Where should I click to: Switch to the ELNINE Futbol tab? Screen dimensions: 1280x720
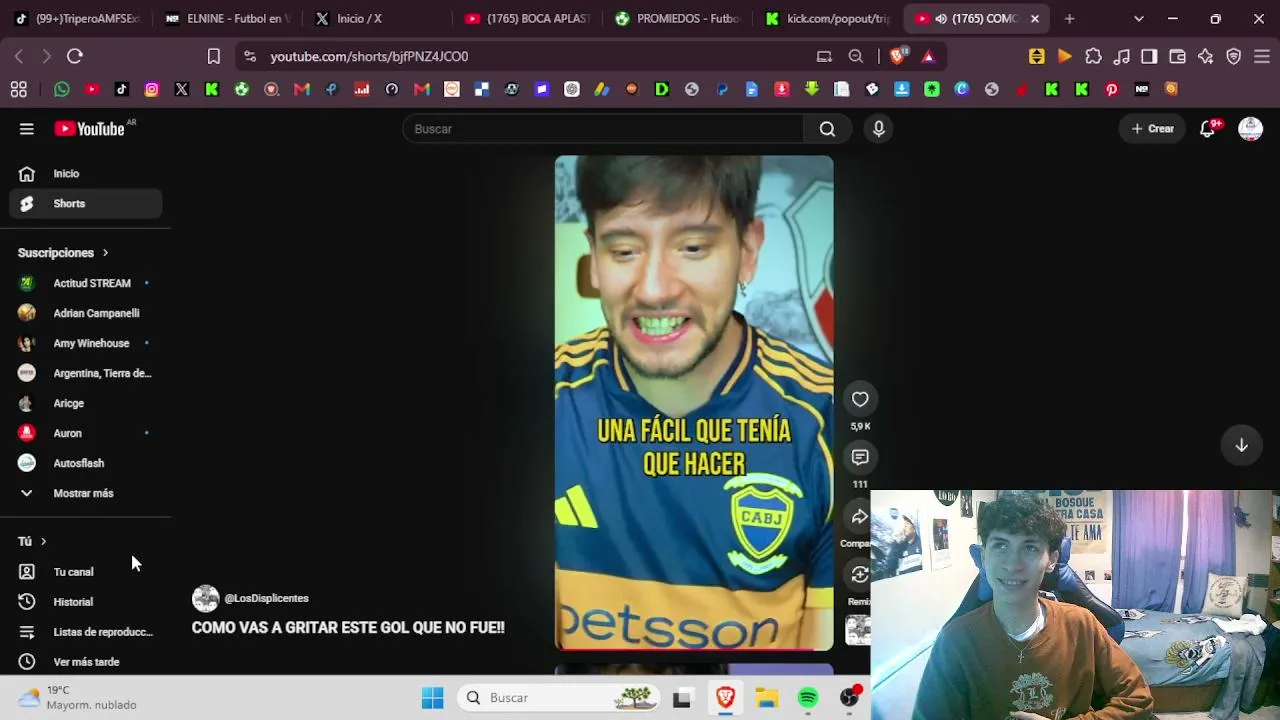(228, 18)
